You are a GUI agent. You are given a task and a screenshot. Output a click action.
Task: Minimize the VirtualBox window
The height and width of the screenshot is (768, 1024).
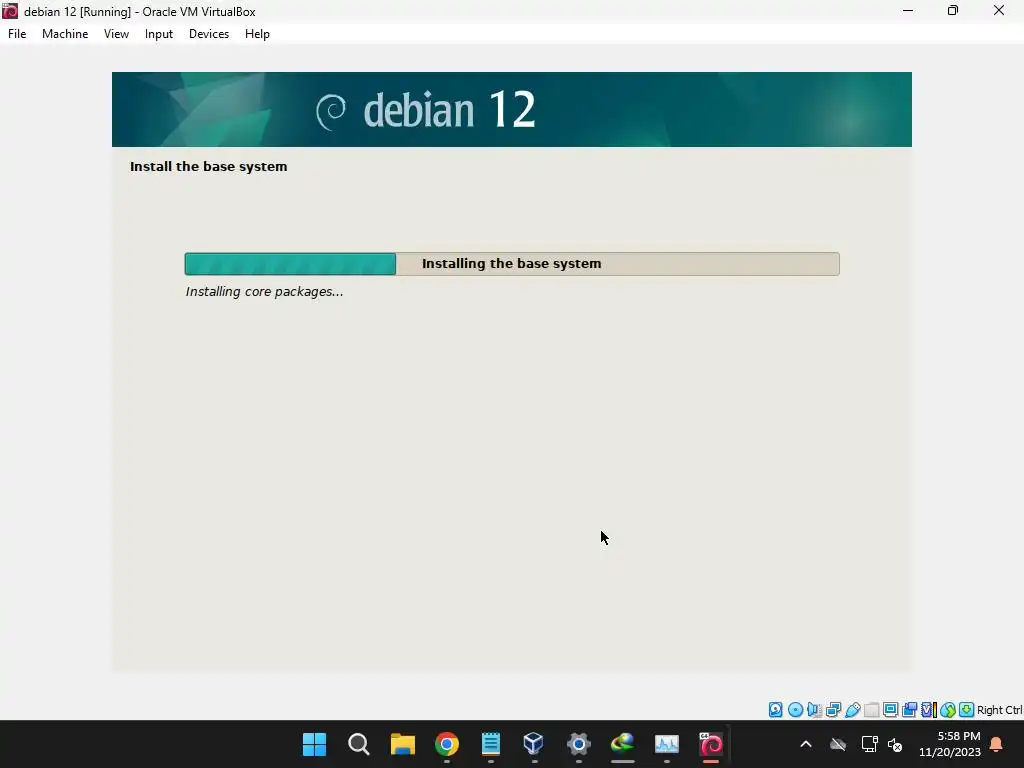908,11
